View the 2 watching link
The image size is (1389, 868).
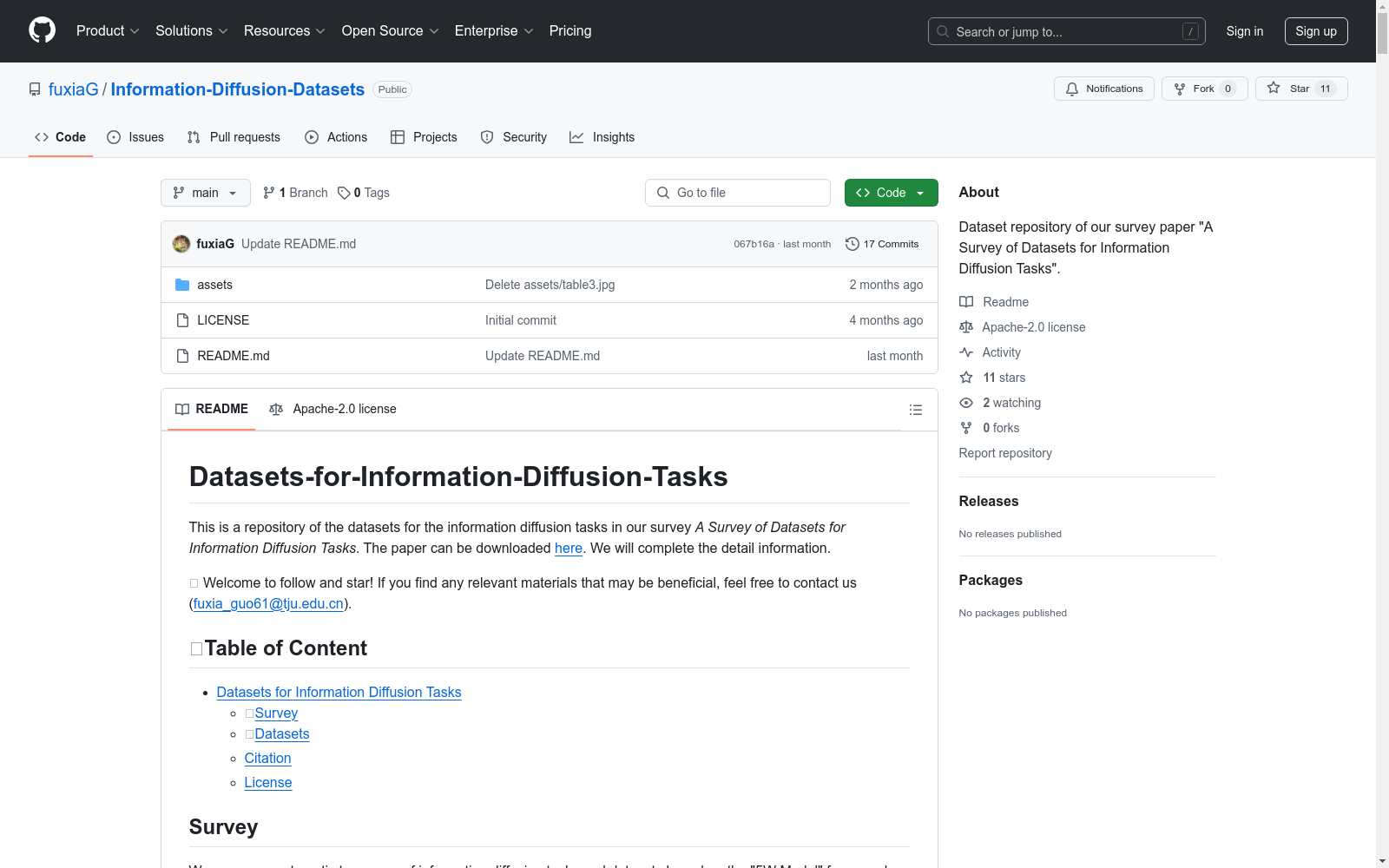point(1000,403)
